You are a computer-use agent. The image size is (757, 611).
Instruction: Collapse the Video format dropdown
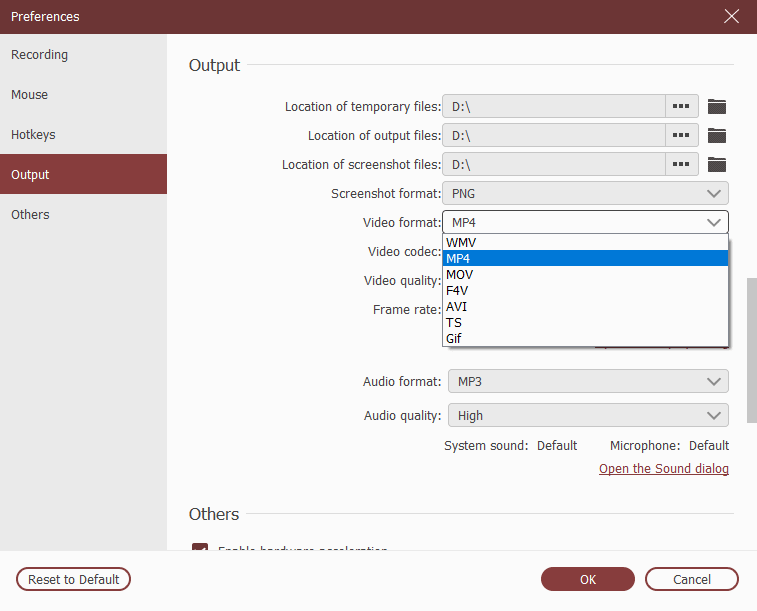pyautogui.click(x=585, y=222)
